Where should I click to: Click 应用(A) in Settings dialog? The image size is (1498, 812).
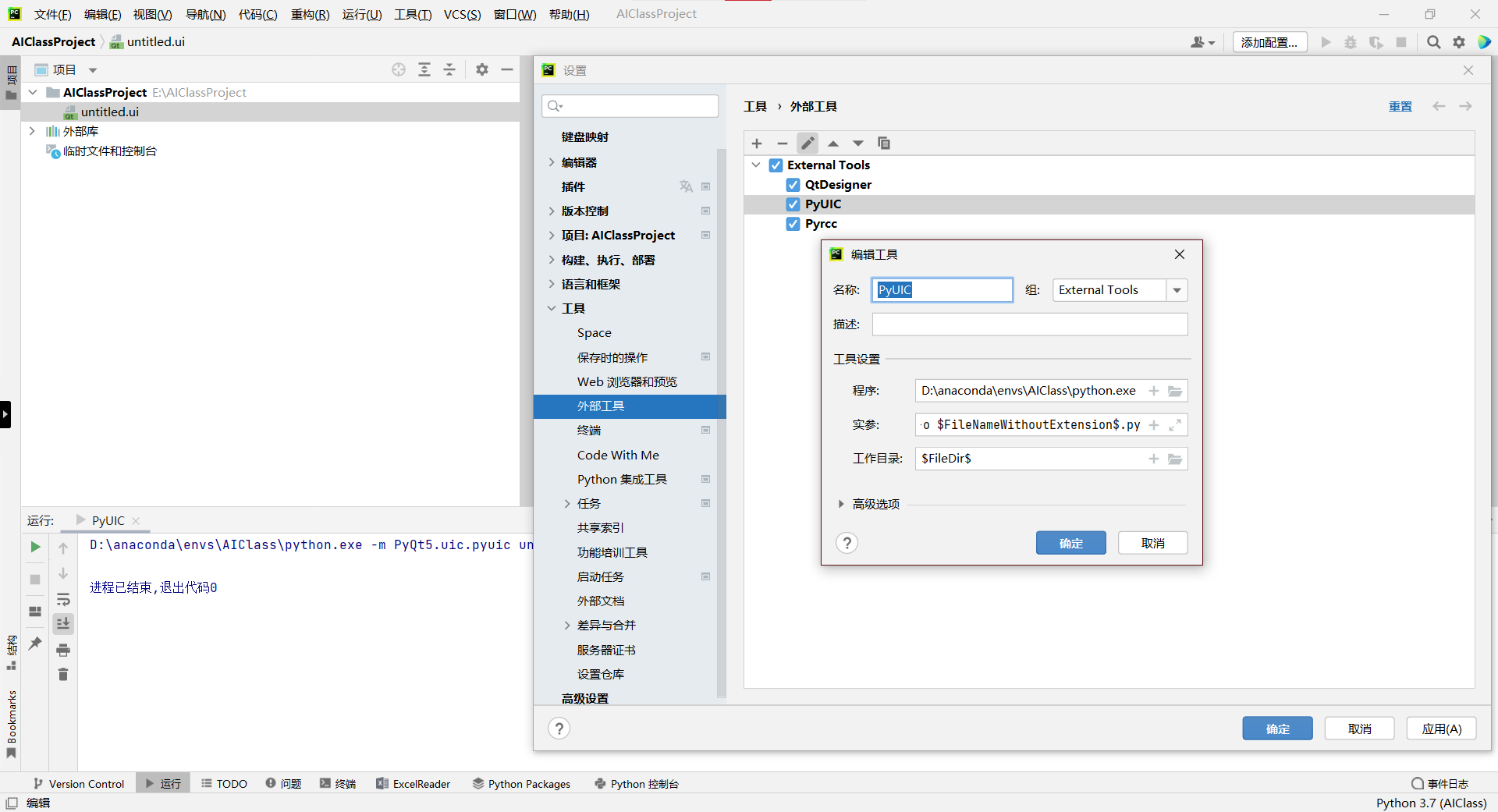point(1441,729)
